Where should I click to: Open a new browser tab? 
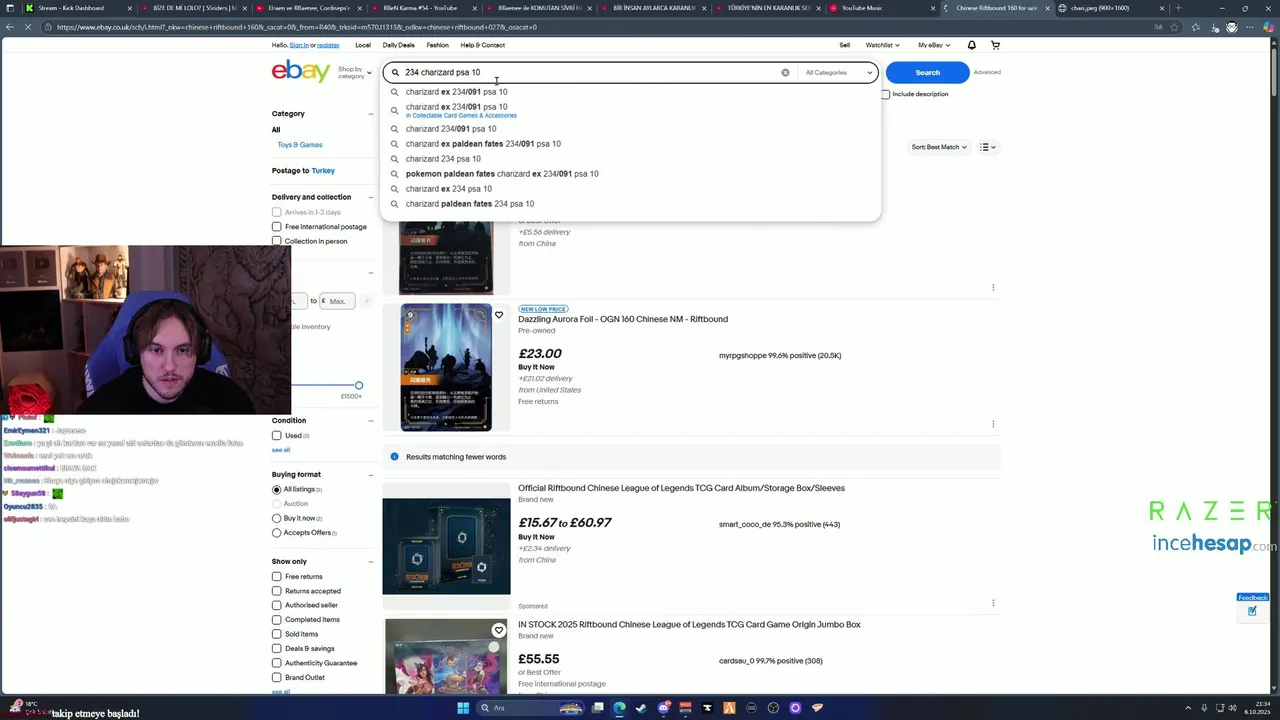1178,8
